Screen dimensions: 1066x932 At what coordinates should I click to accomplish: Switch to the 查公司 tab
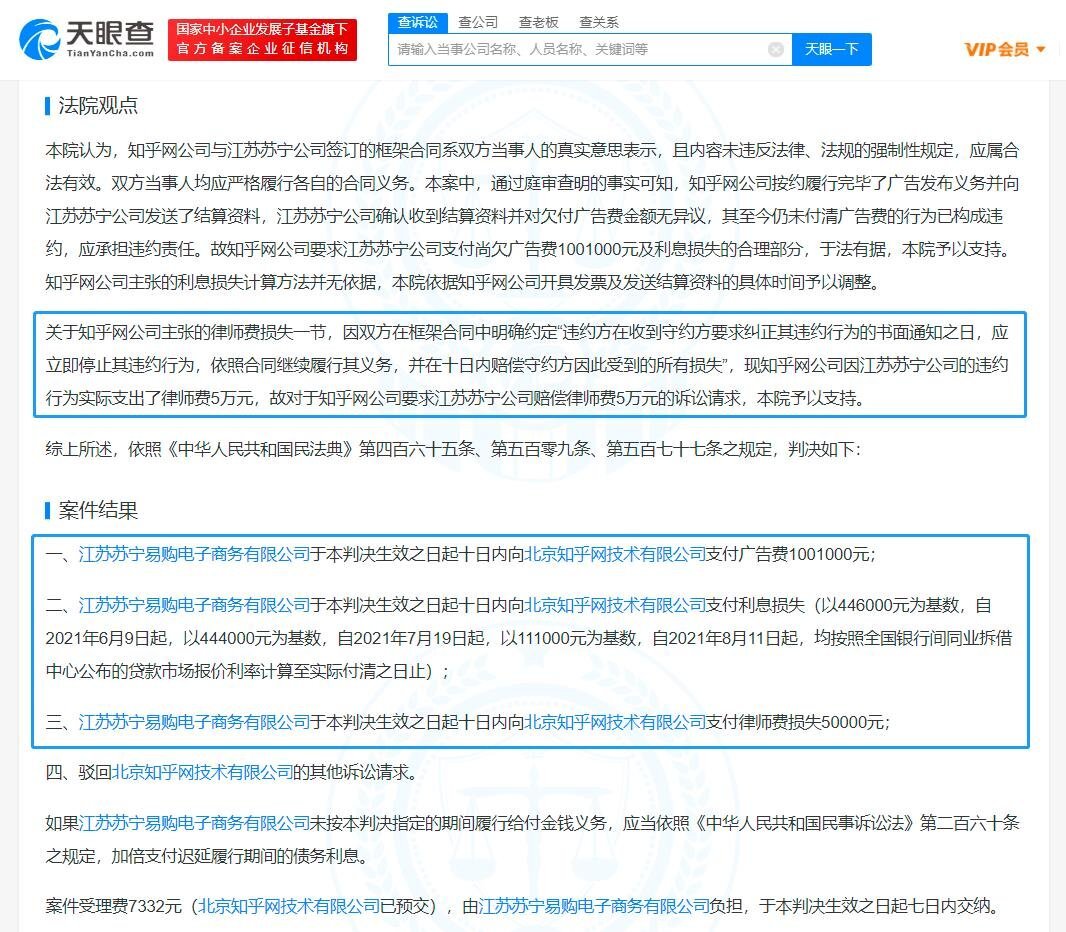point(478,22)
